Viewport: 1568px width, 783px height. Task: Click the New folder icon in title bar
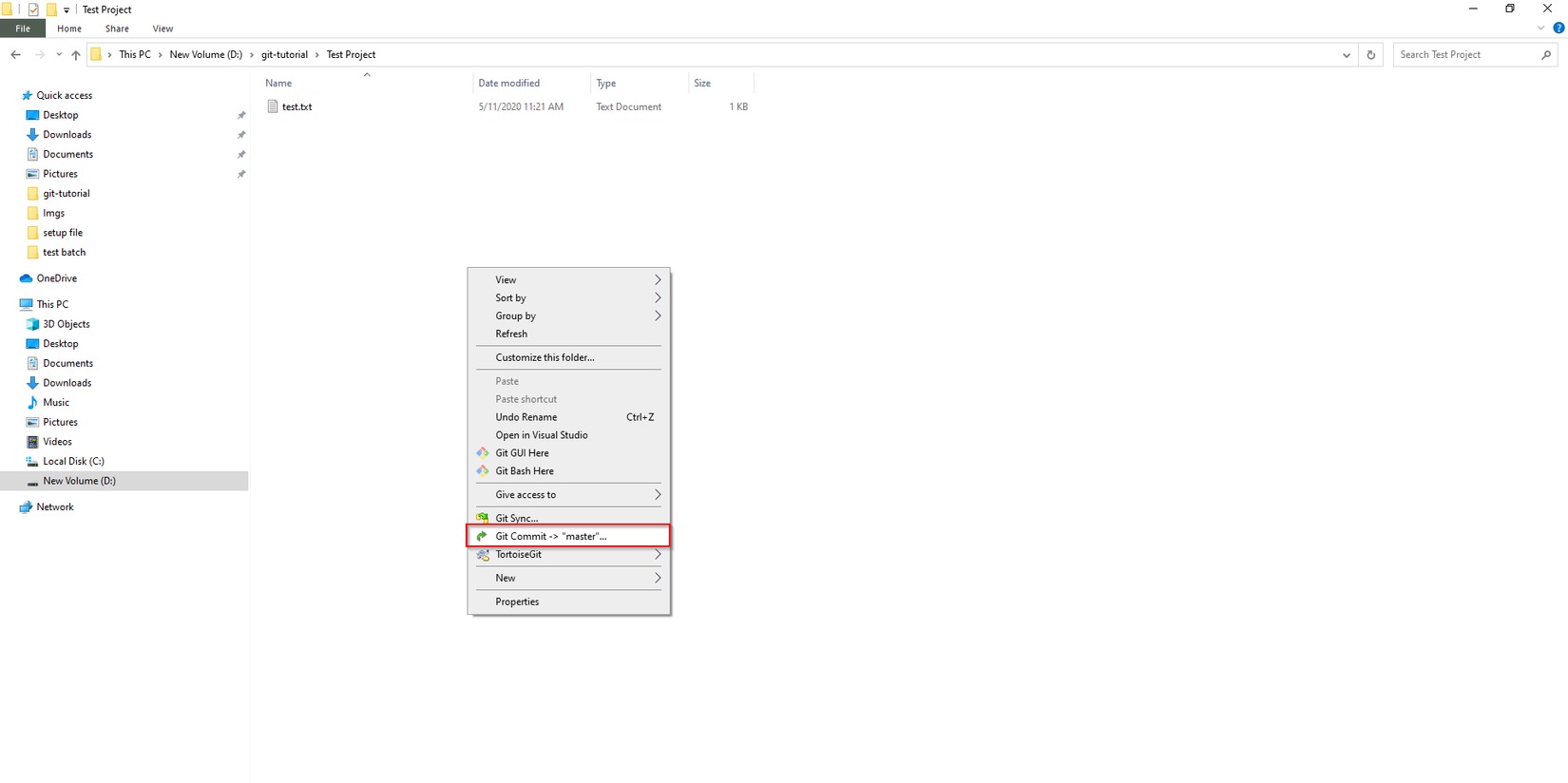51,10
